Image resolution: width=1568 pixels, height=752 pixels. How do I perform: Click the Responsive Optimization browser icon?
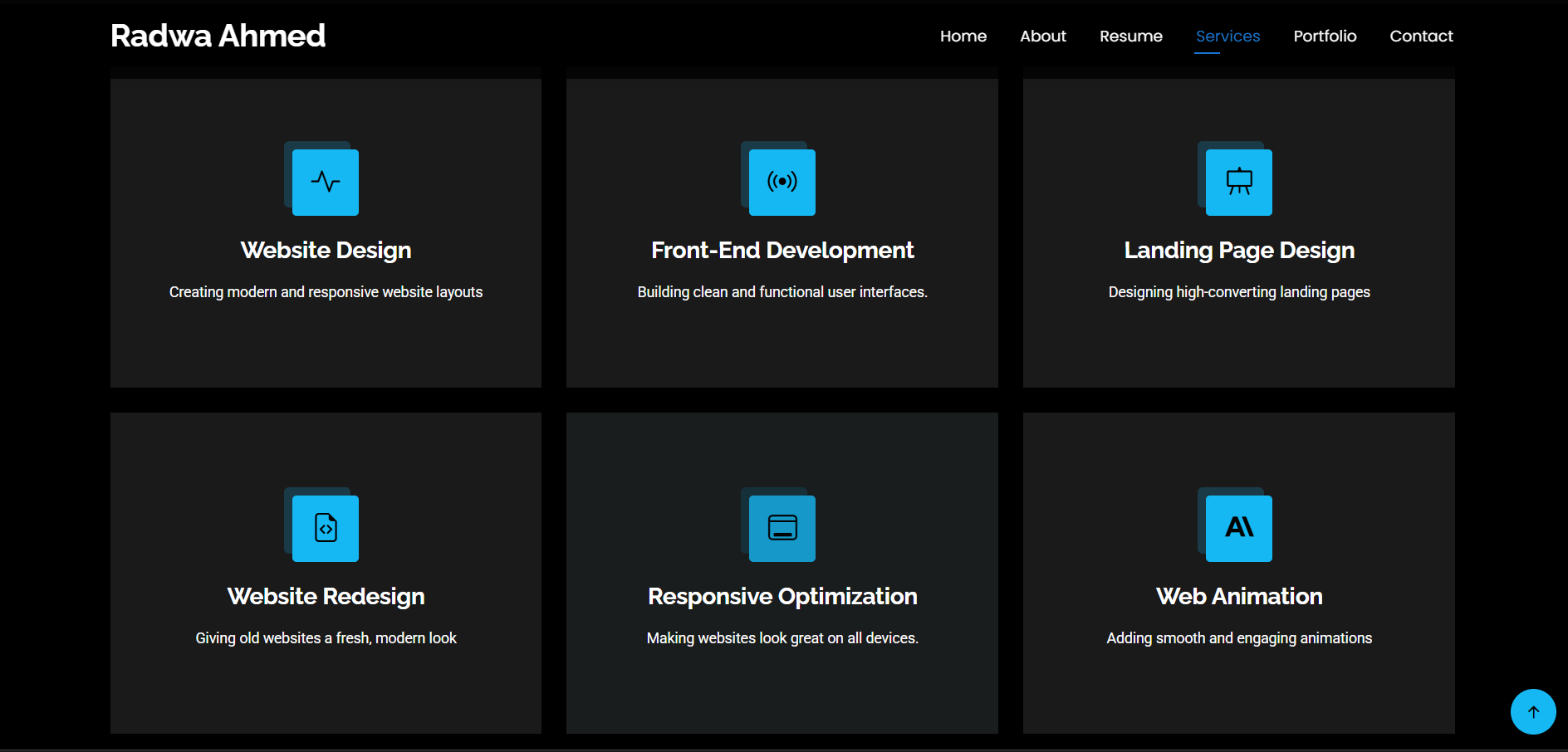(782, 528)
